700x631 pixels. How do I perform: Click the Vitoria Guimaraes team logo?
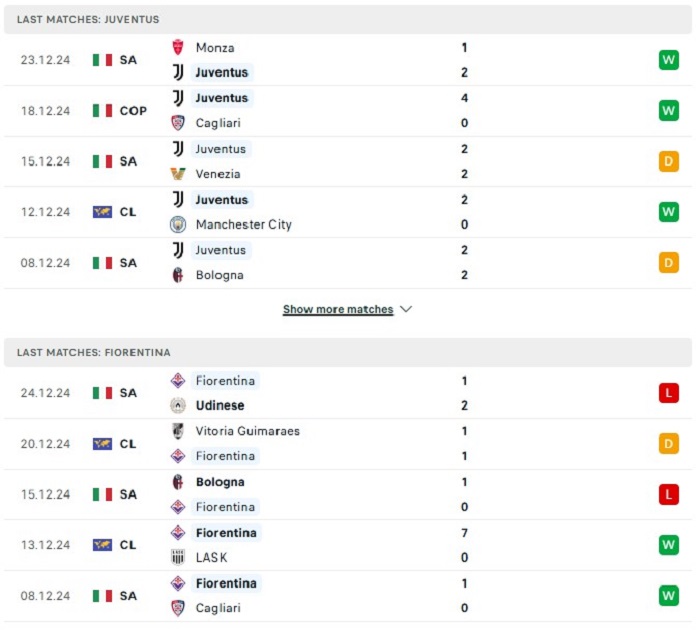coord(178,431)
